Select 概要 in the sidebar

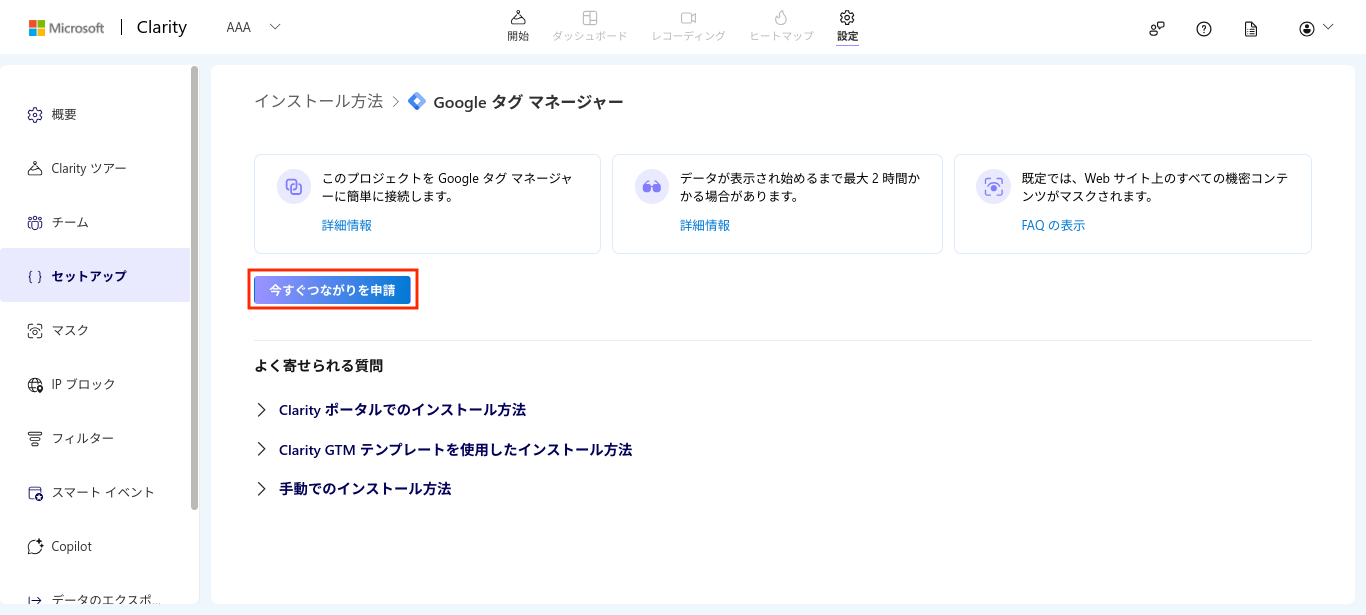(95, 114)
